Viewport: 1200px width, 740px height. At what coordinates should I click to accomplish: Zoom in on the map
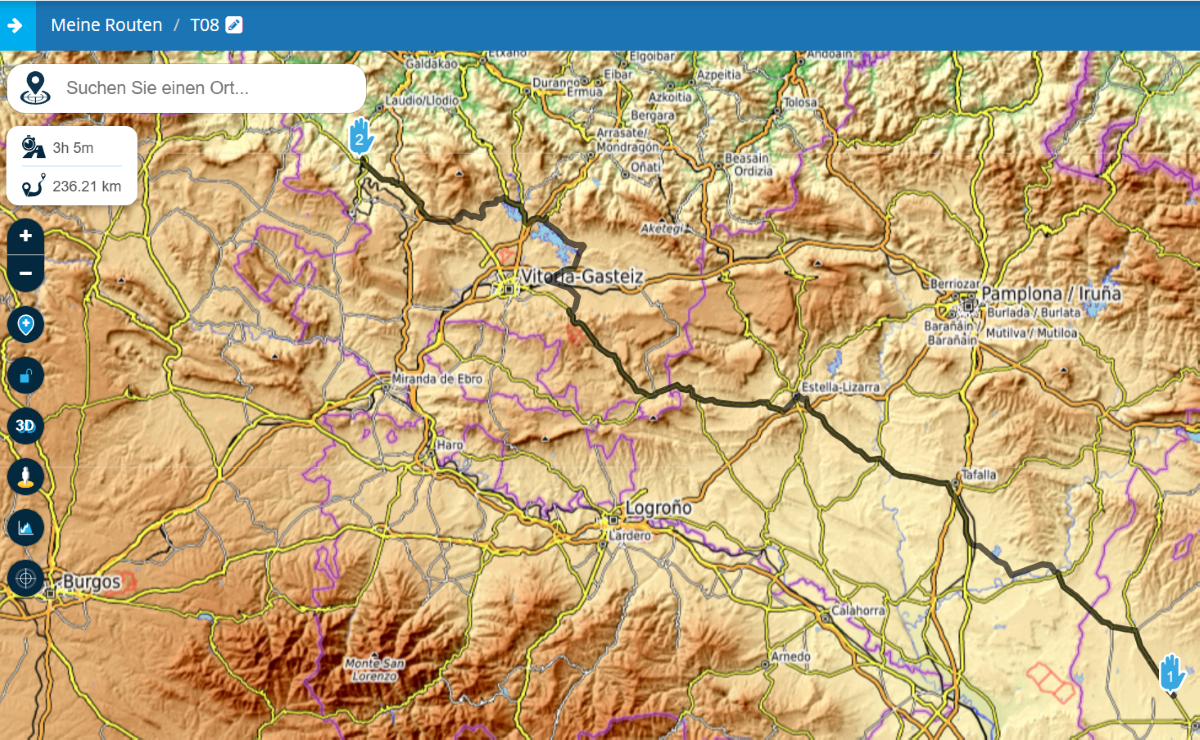26,237
